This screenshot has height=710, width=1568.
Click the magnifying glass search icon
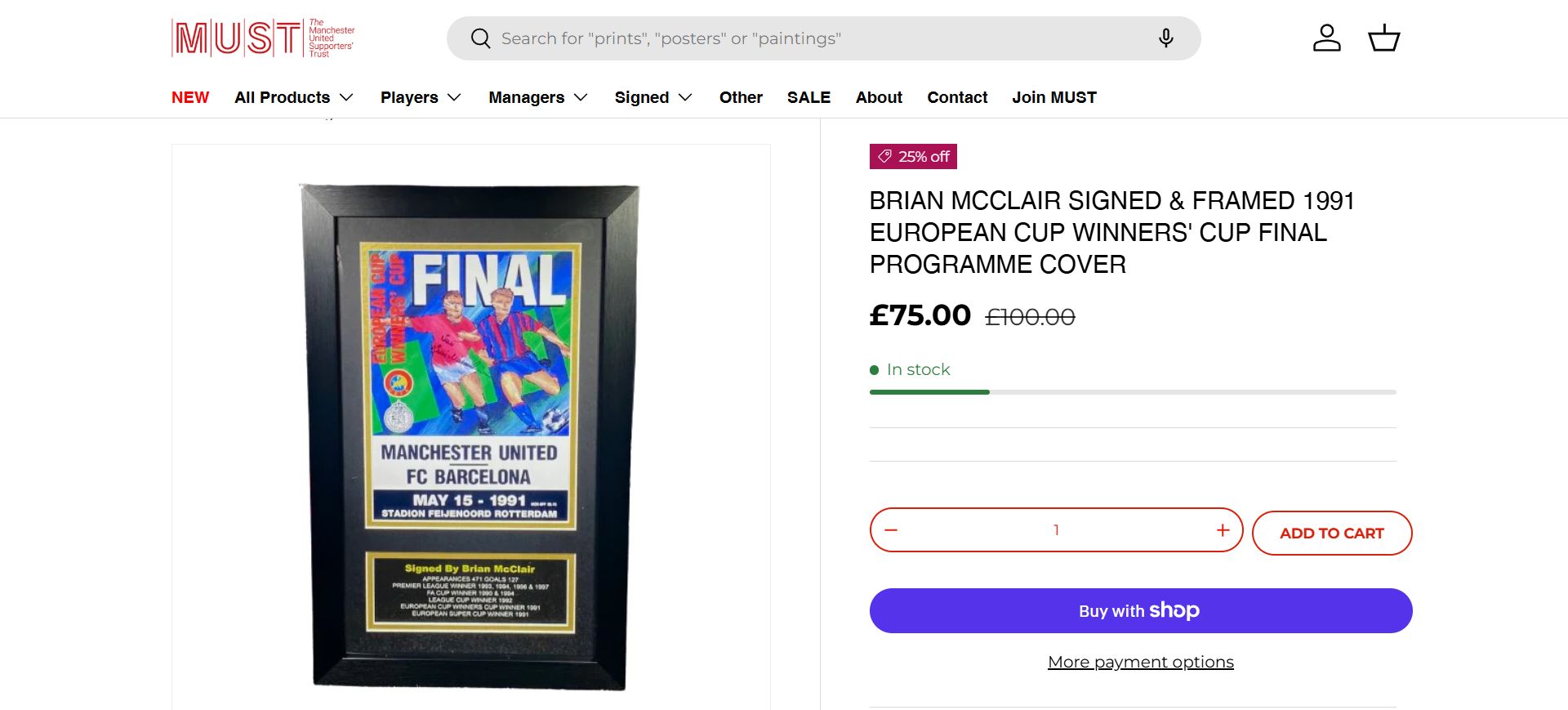480,38
